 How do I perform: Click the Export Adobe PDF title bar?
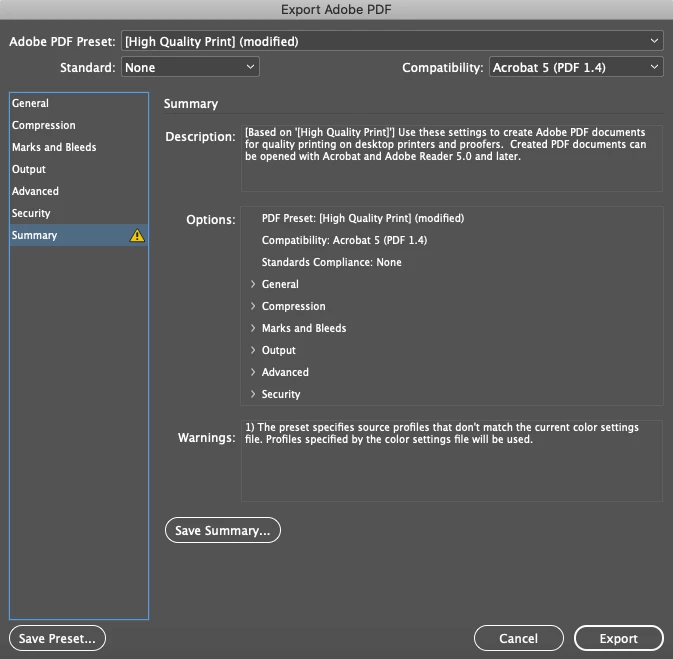pos(336,9)
